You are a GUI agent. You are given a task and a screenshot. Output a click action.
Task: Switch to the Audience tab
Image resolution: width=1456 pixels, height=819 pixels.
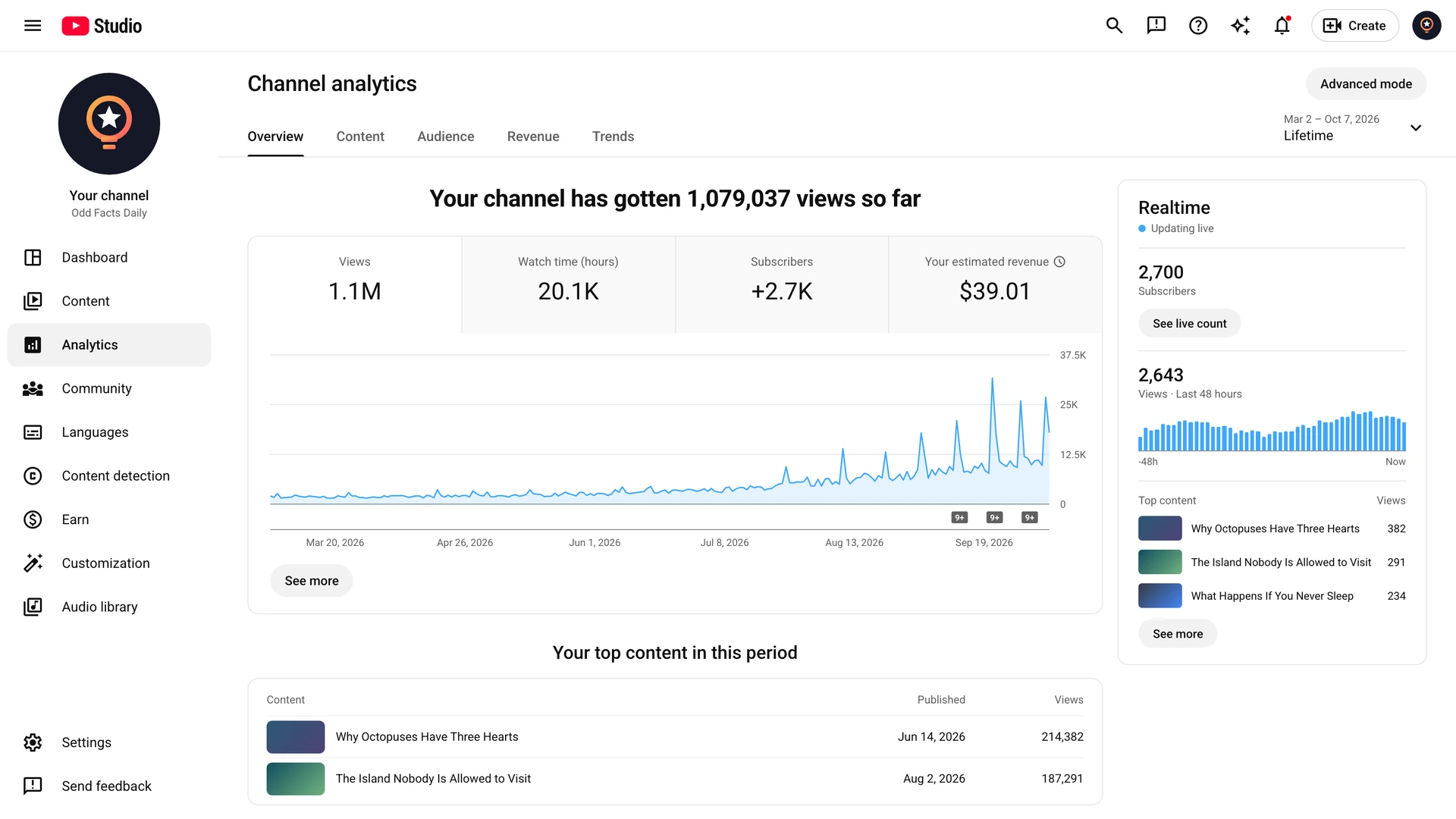pos(445,136)
